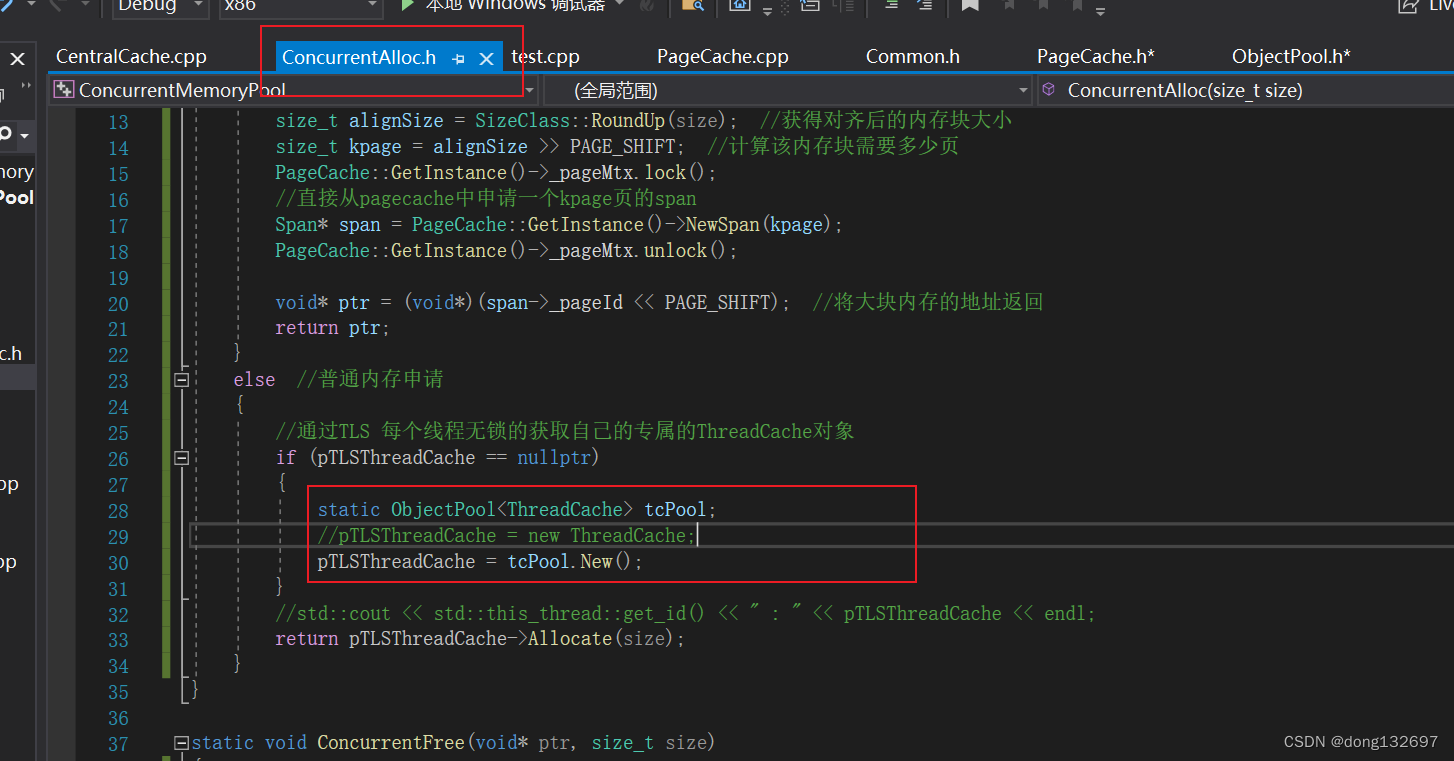Click the //普通内存申请 comment

pyautogui.click(x=370, y=380)
